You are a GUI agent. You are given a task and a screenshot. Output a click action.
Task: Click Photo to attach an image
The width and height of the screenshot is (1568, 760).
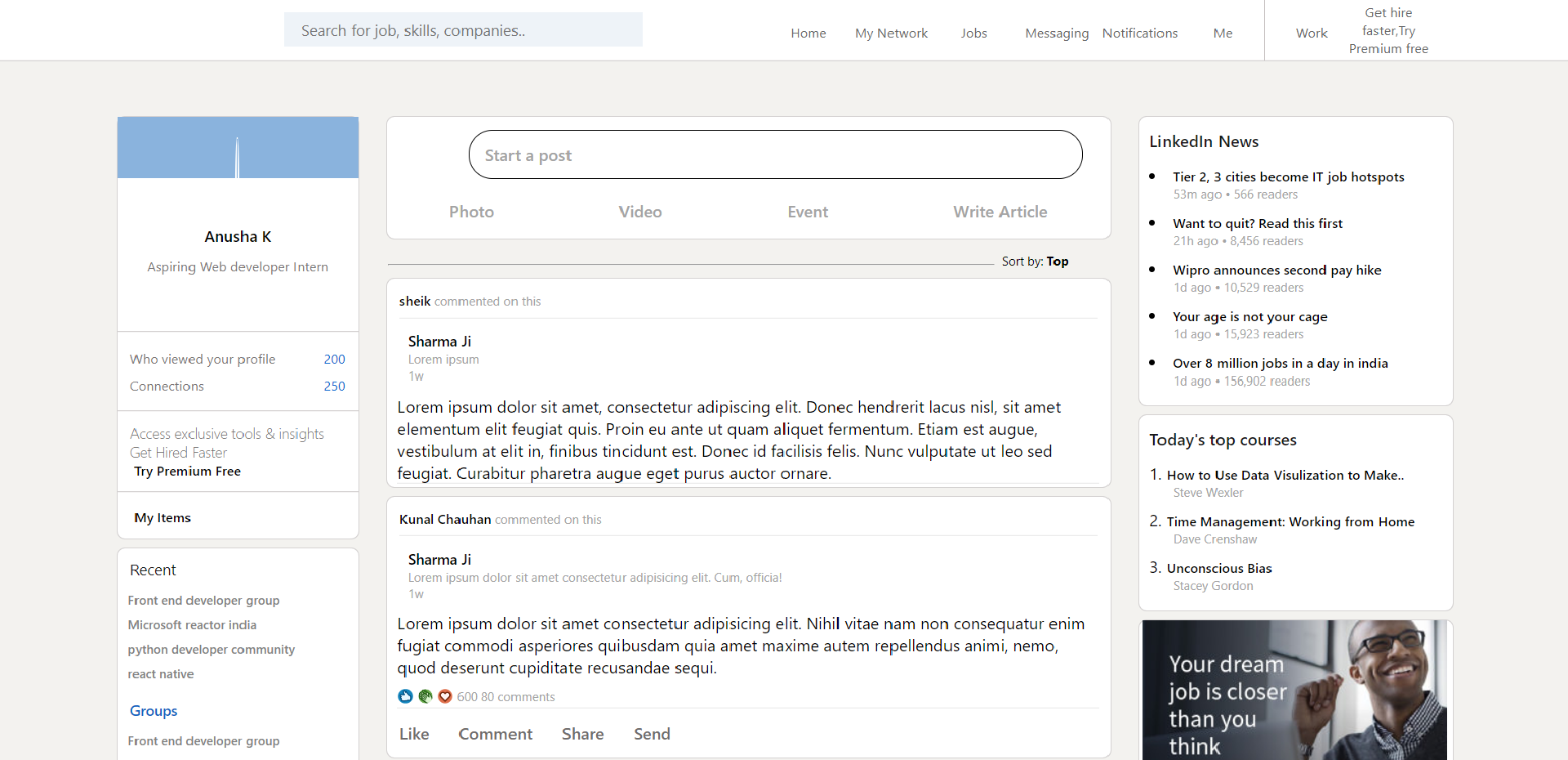point(471,212)
